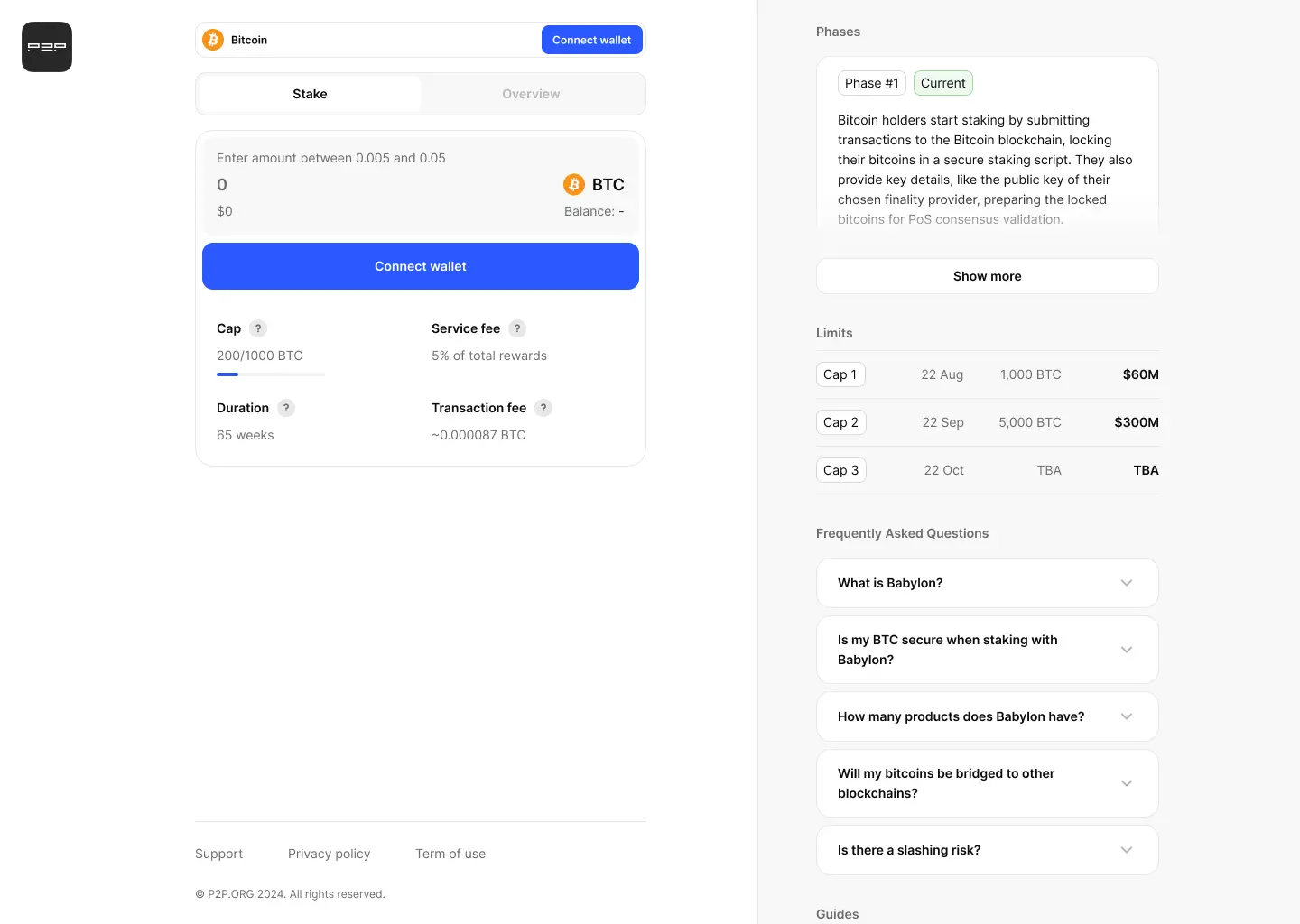Click the Frequently Asked Questions heading
1300x924 pixels.
[x=903, y=533]
